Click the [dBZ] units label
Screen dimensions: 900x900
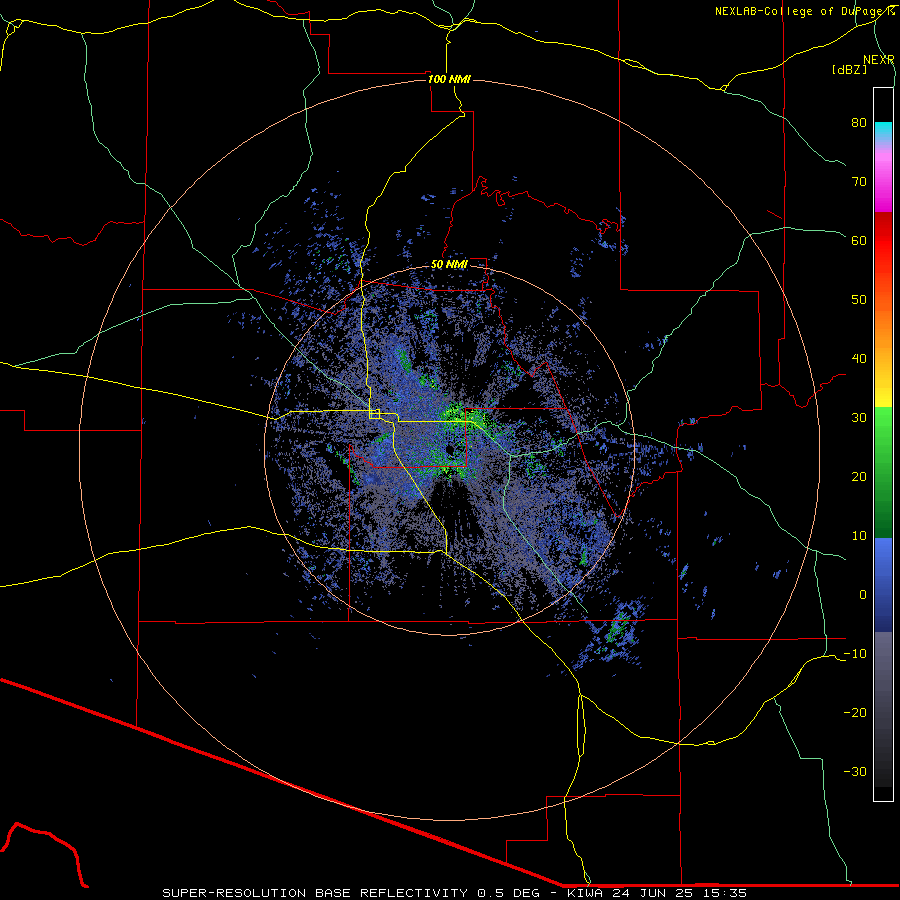click(x=849, y=70)
